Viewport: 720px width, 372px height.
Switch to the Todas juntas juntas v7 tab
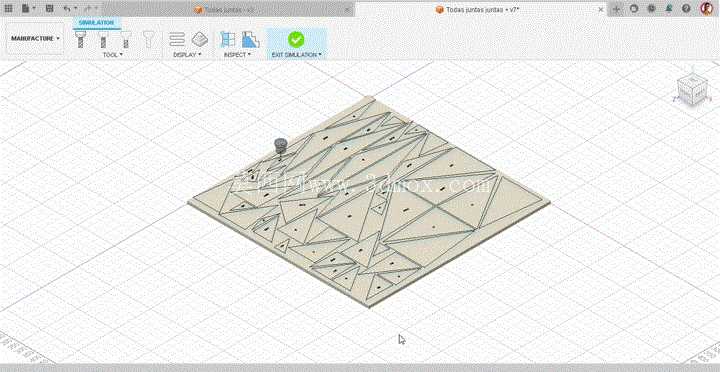click(477, 9)
